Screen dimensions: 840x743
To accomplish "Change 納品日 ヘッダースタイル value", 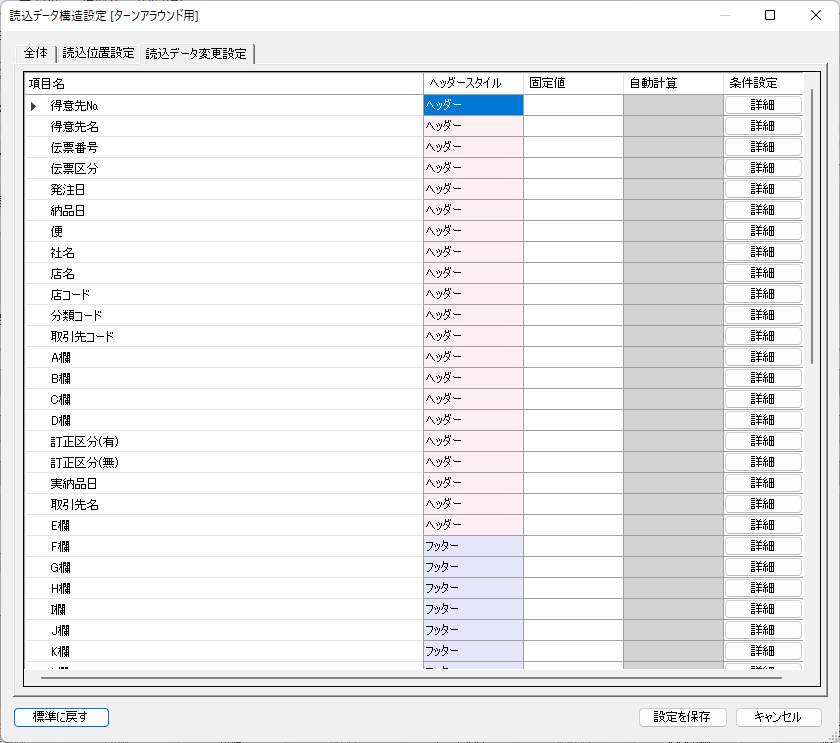I will point(472,209).
